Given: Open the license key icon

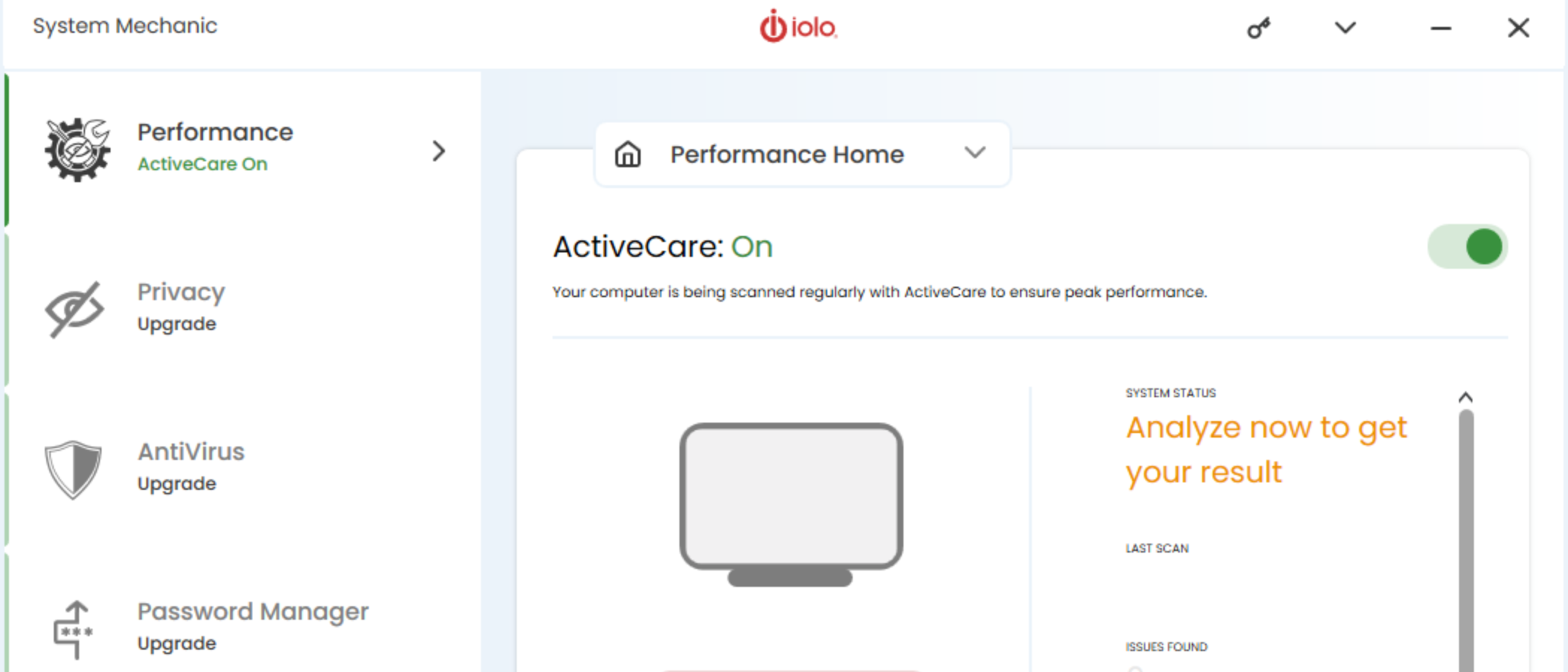Looking at the screenshot, I should [x=1259, y=28].
